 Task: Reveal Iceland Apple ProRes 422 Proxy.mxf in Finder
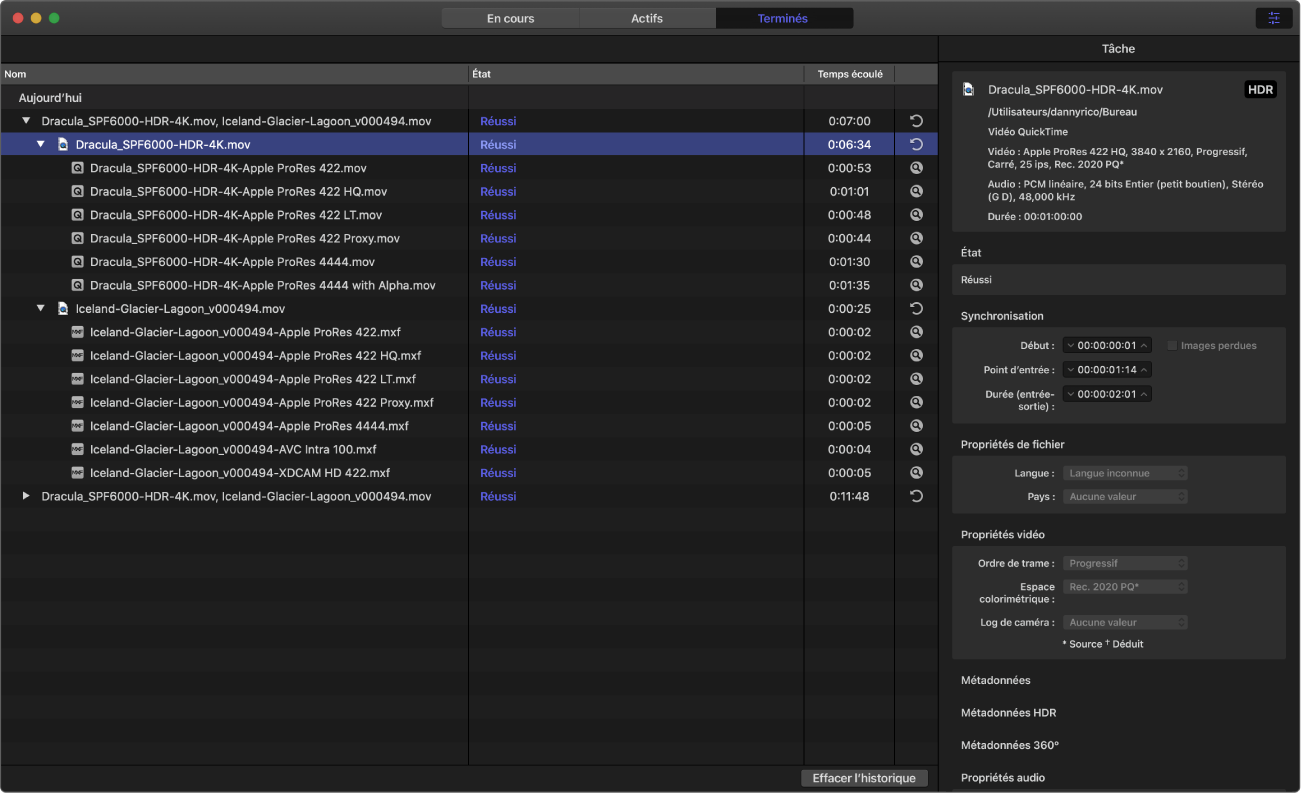coord(916,402)
